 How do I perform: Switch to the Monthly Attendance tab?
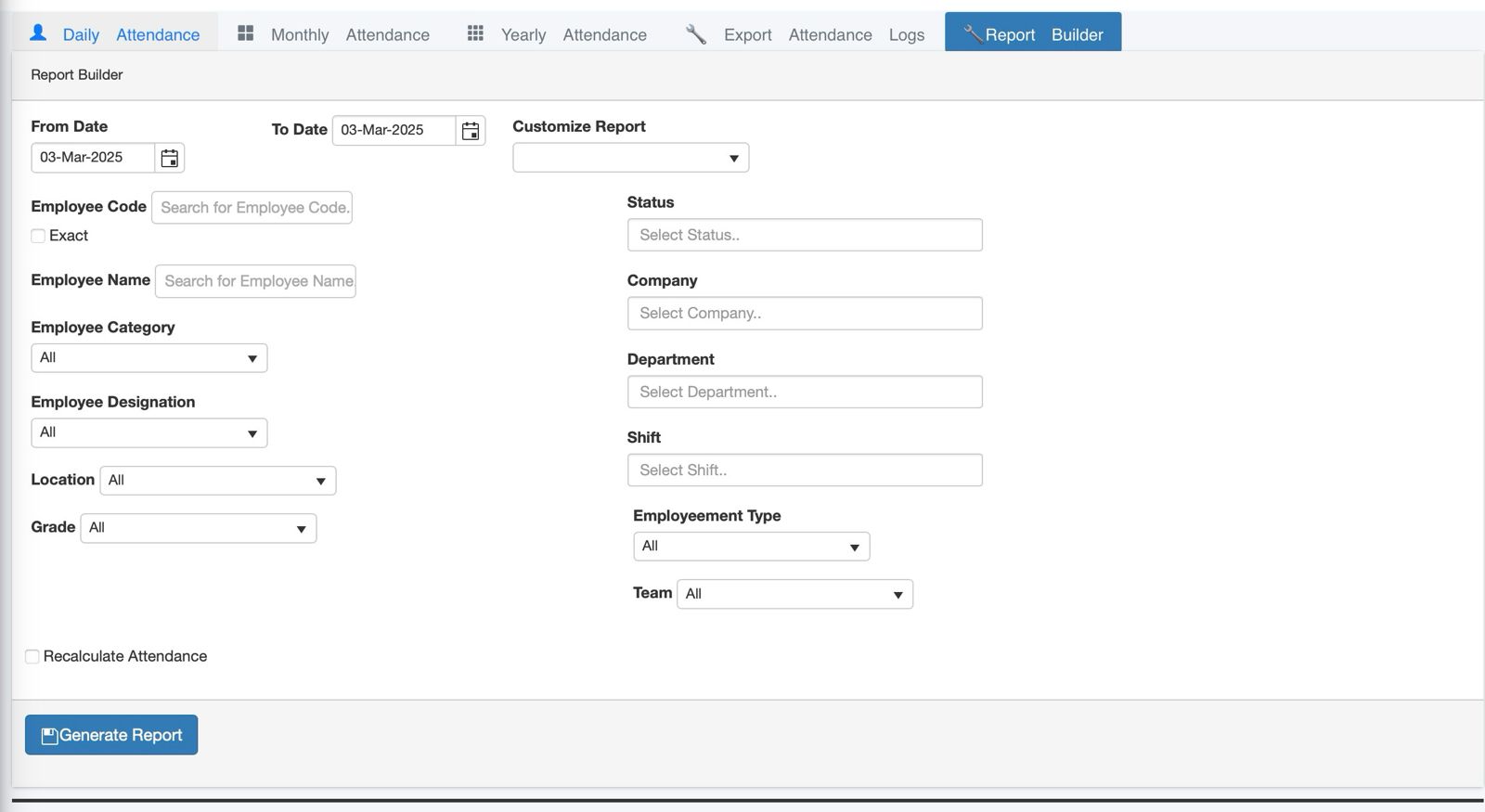pyautogui.click(x=349, y=34)
